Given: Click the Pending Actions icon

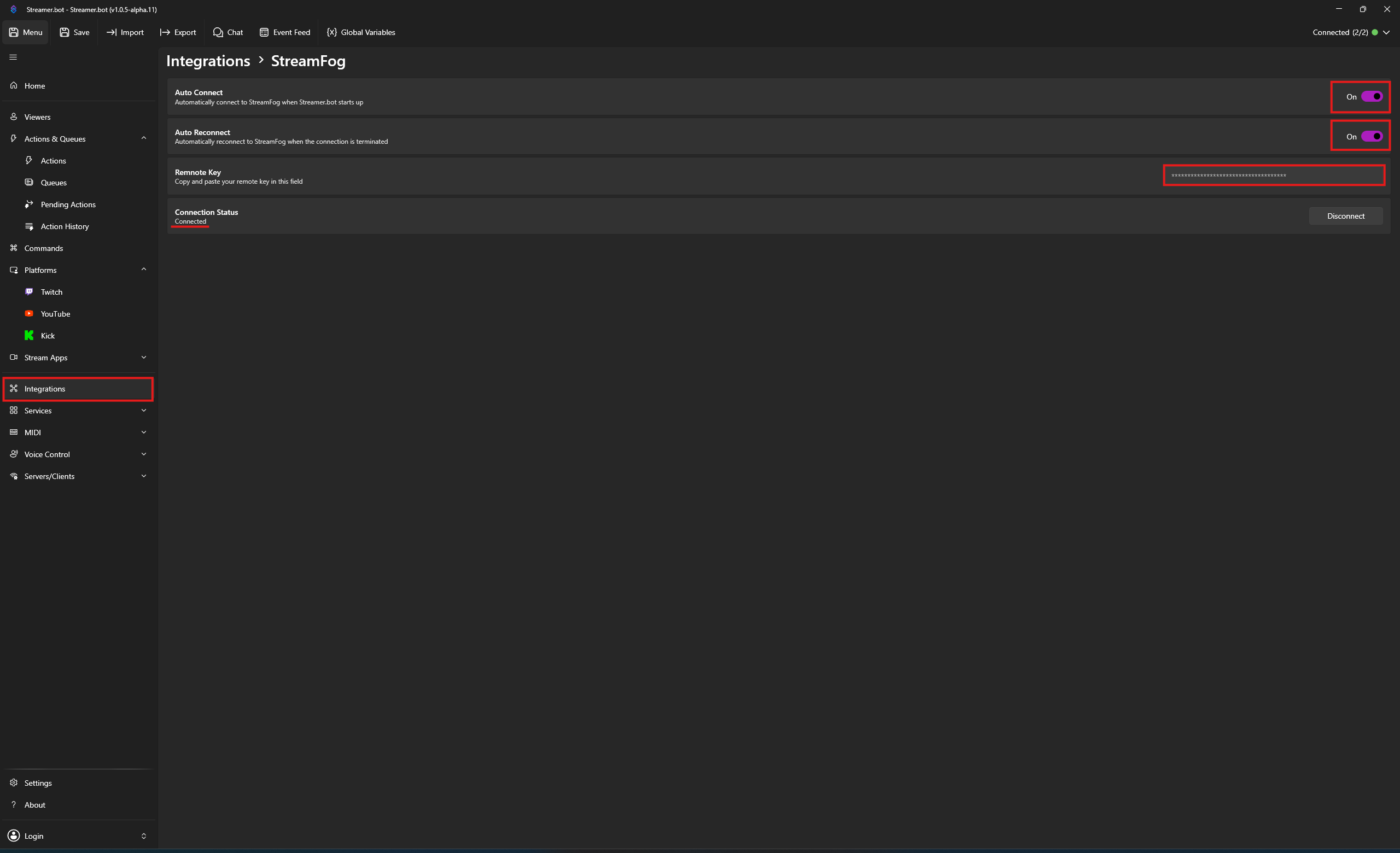Looking at the screenshot, I should [29, 204].
